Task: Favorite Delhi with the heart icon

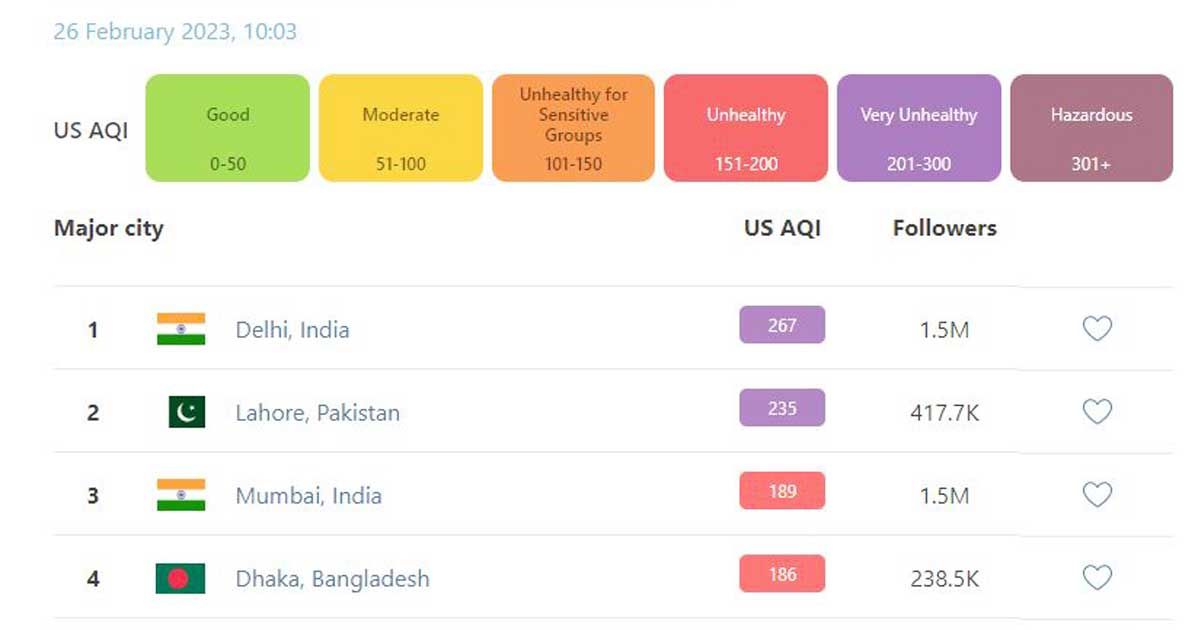Action: [1097, 329]
